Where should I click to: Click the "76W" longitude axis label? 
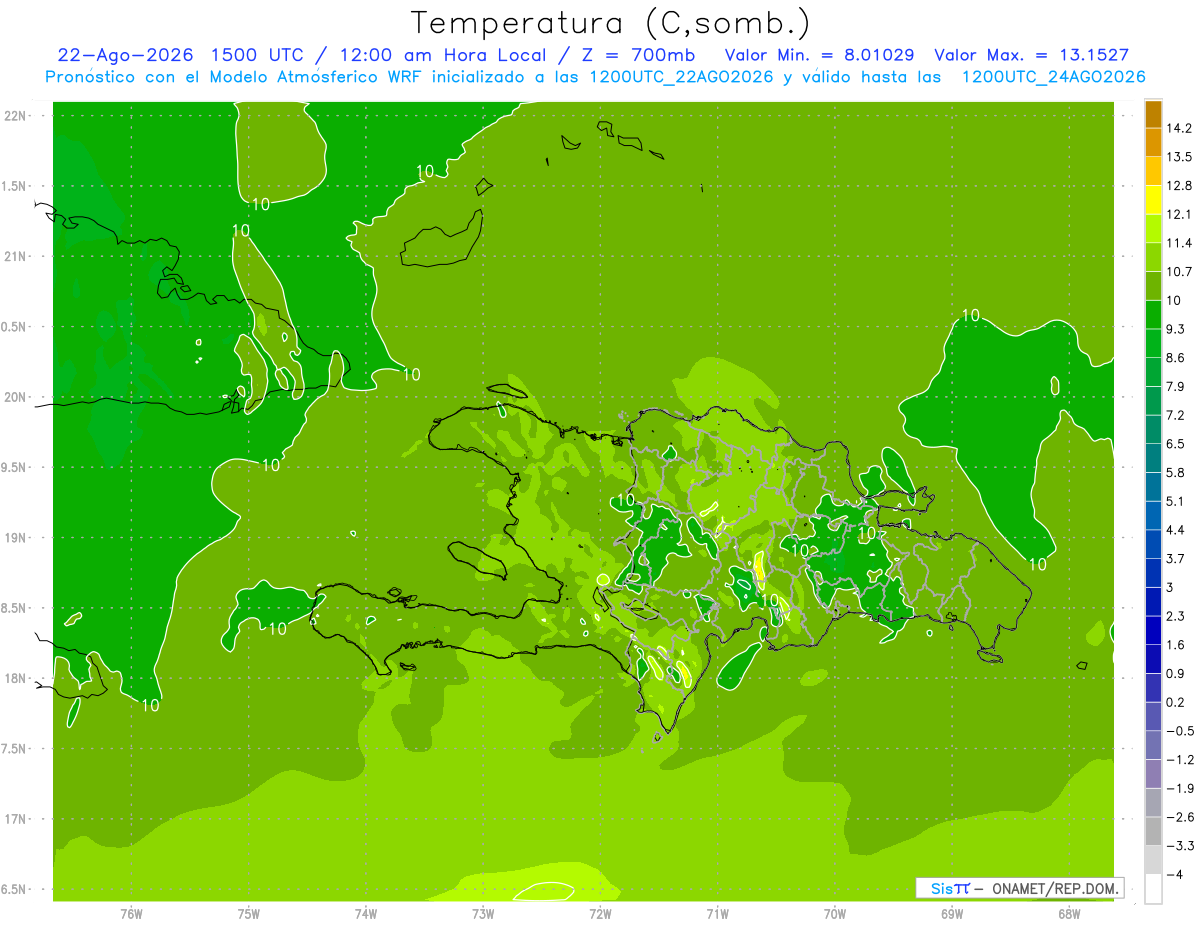(x=131, y=914)
